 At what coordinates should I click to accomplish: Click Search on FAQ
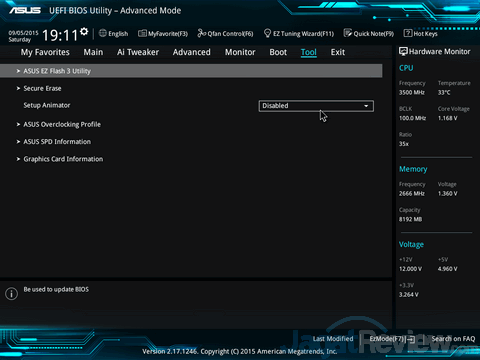tap(453, 339)
